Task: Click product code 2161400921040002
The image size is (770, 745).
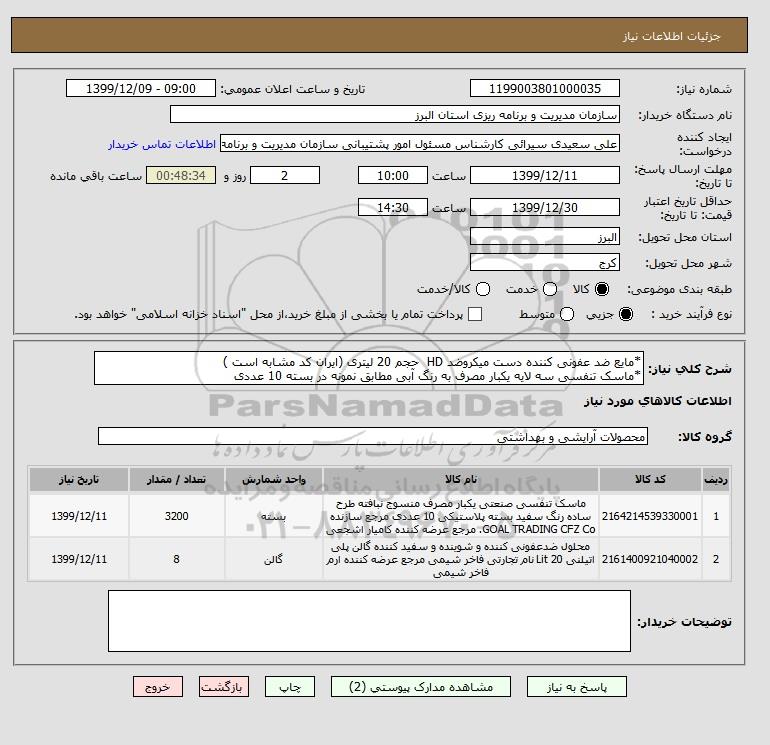Action: (650, 559)
